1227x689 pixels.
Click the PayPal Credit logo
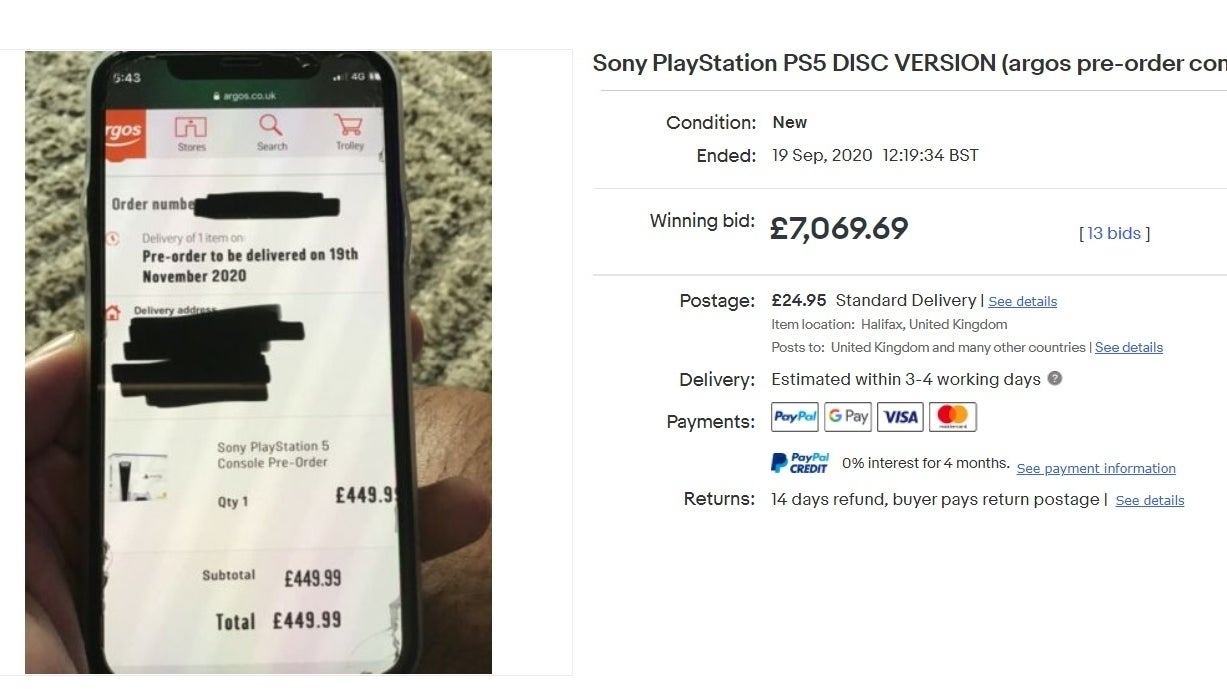(x=800, y=463)
